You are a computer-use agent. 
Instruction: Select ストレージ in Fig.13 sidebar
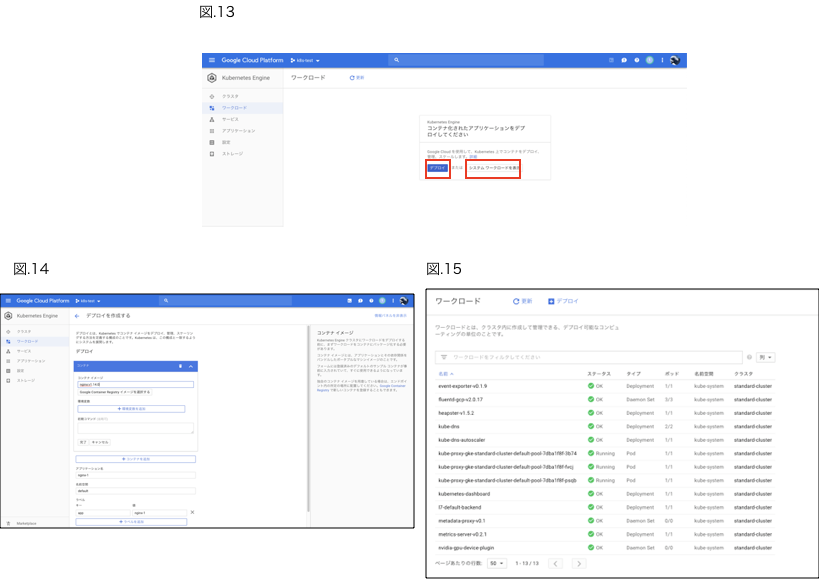[x=232, y=154]
